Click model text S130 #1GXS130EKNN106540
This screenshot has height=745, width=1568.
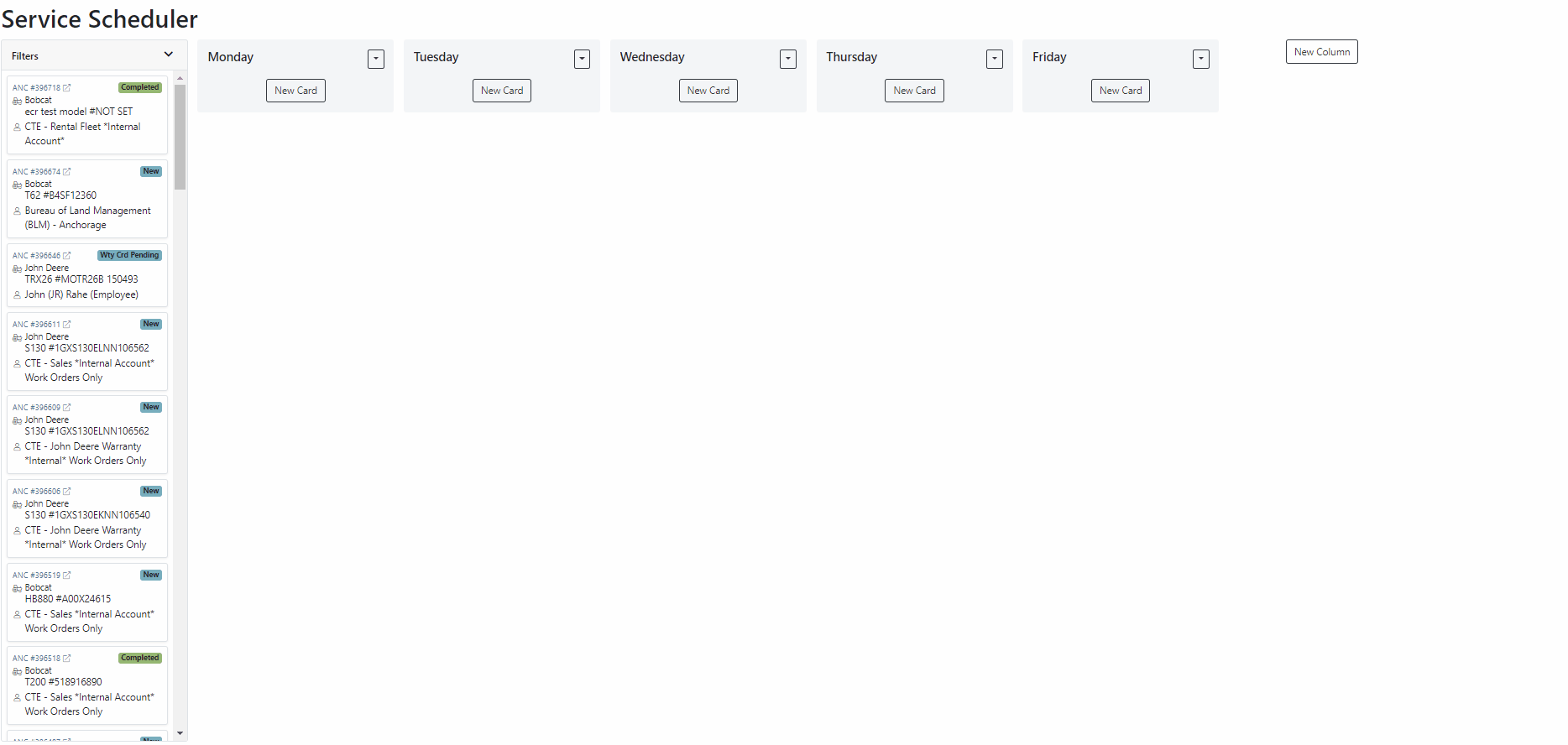87,515
